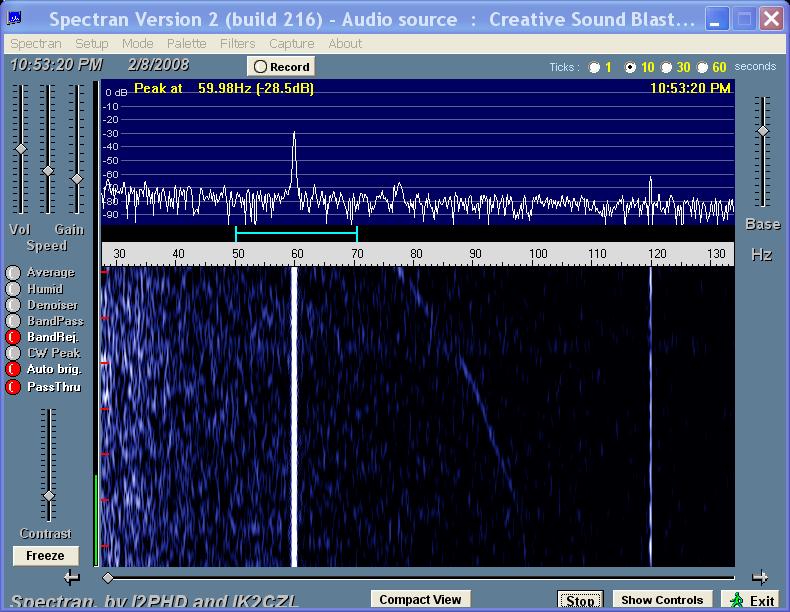Click the 2/8/2008 date display
This screenshot has width=790, height=612.
(x=158, y=65)
